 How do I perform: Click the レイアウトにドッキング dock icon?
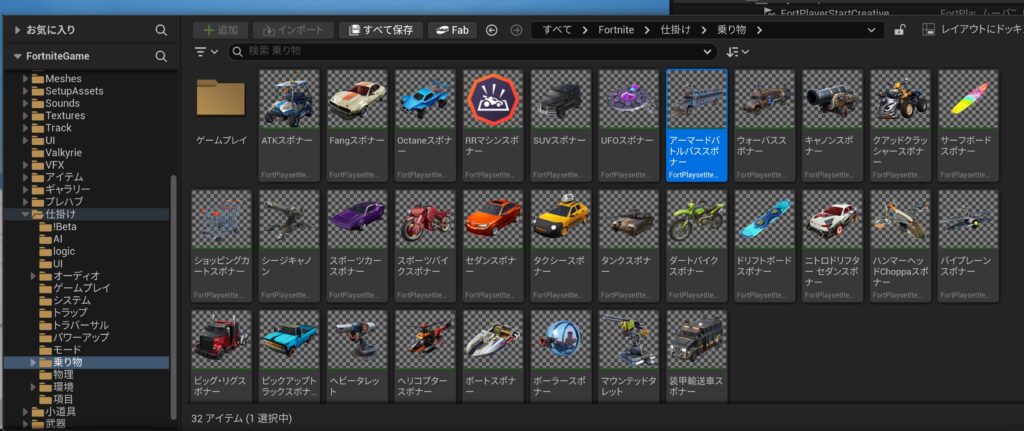pyautogui.click(x=929, y=30)
